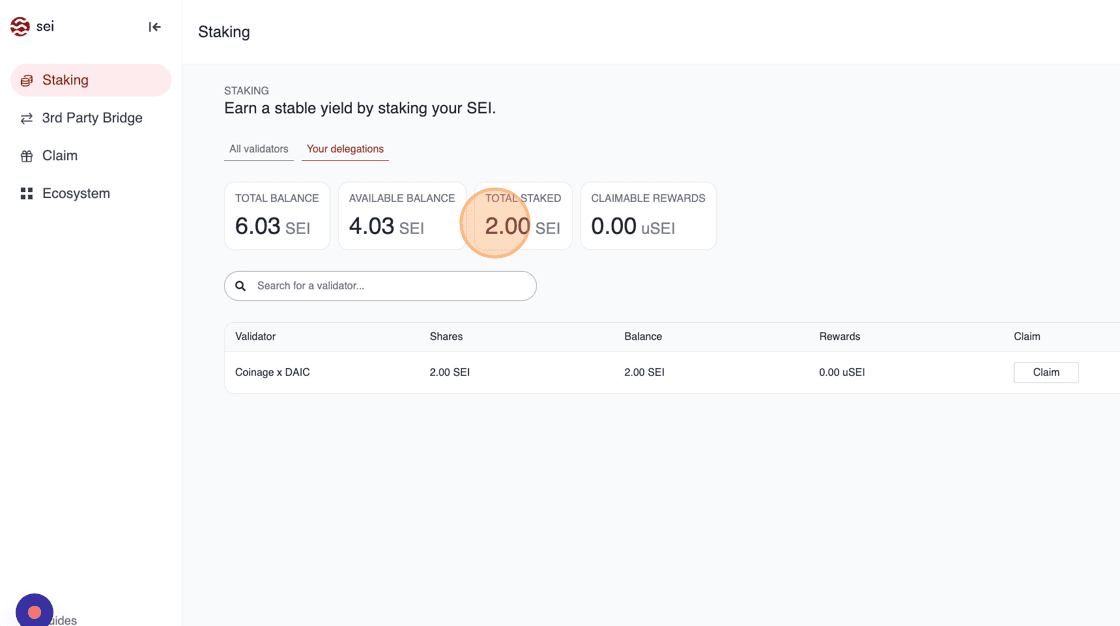This screenshot has width=1120, height=626.
Task: Click the magnifying glass search icon
Action: click(241, 286)
